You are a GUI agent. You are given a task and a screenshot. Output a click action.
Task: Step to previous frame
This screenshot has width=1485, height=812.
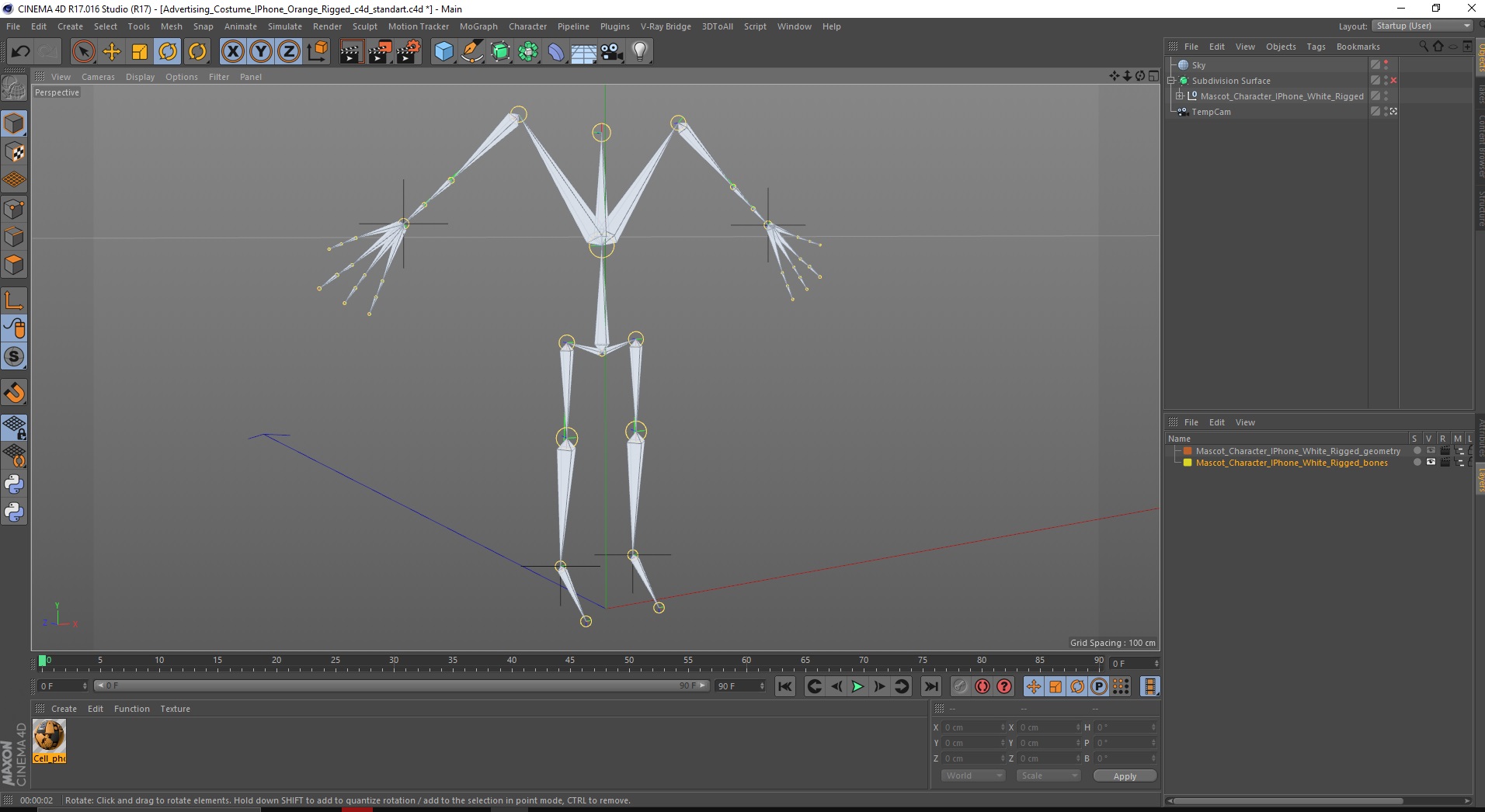836,686
